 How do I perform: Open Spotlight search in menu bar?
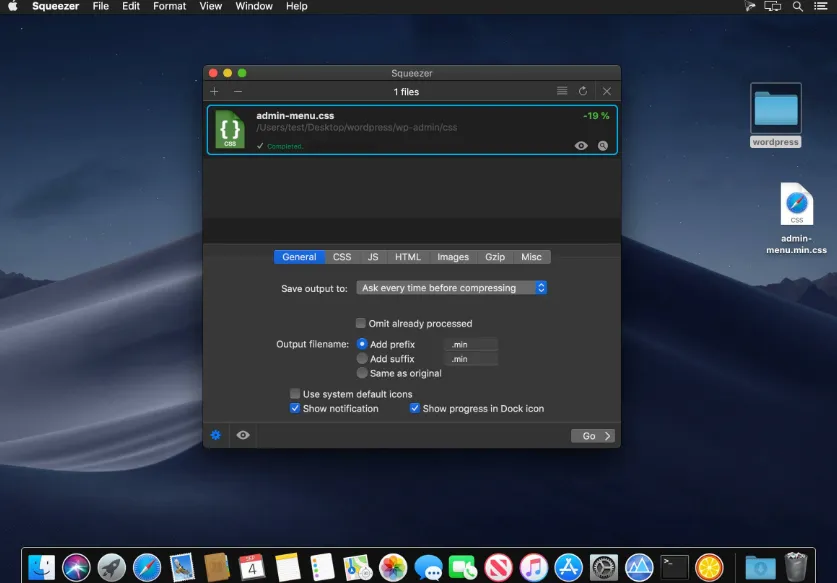[797, 6]
